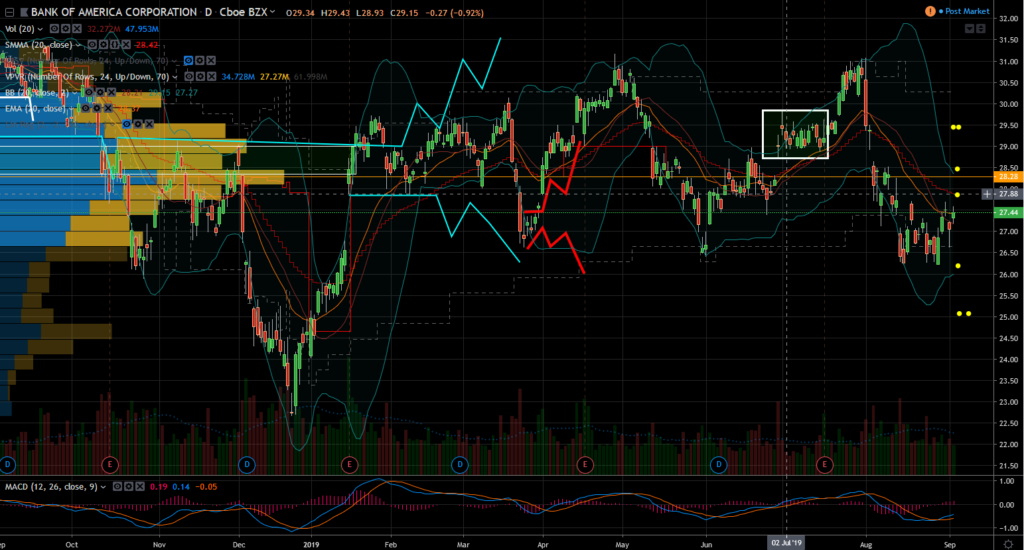Click the 32.00 label on the price axis
Screen dimensions: 1024x550
pyautogui.click(x=1008, y=18)
